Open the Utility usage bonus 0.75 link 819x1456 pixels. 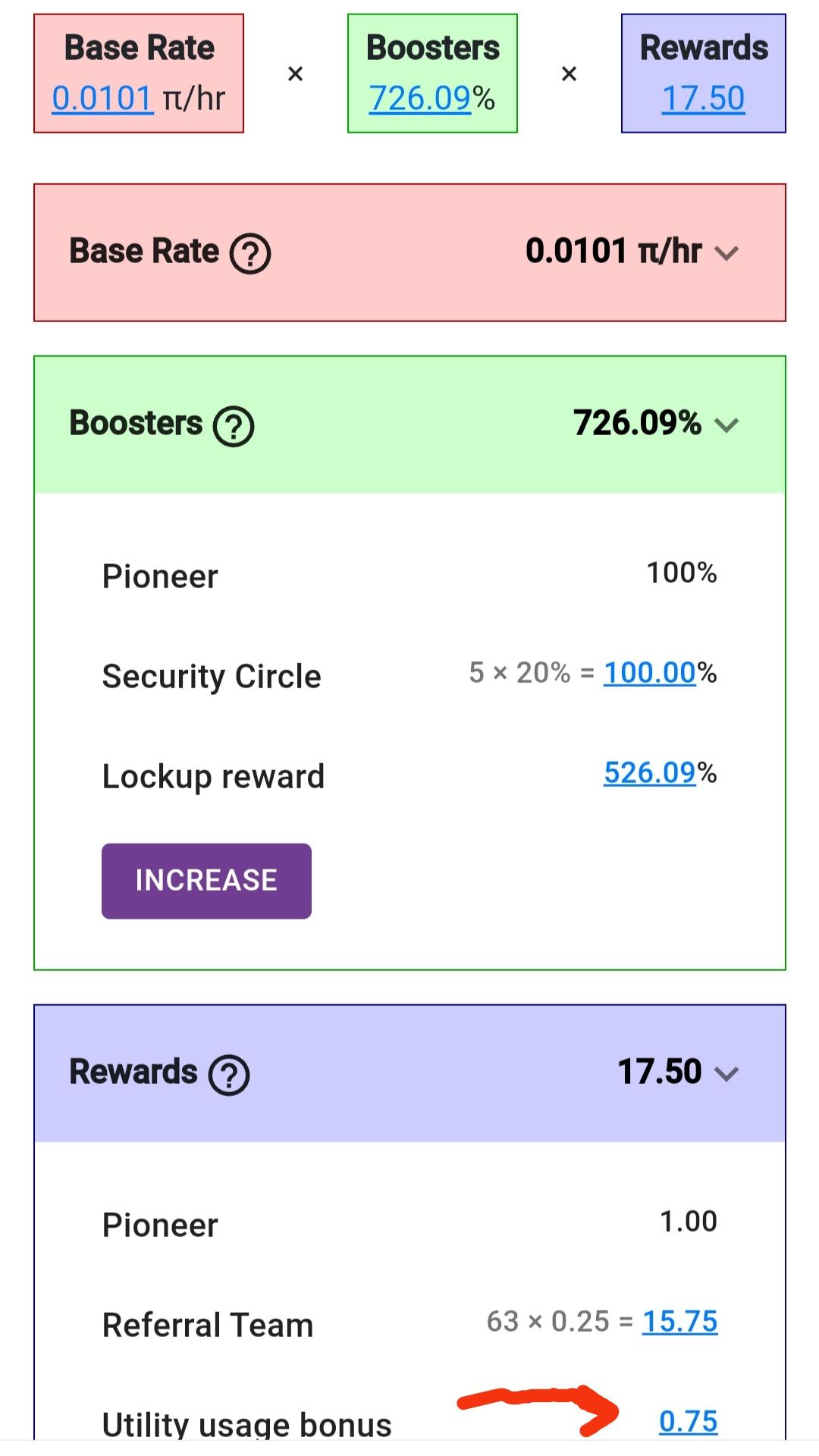pyautogui.click(x=688, y=1422)
